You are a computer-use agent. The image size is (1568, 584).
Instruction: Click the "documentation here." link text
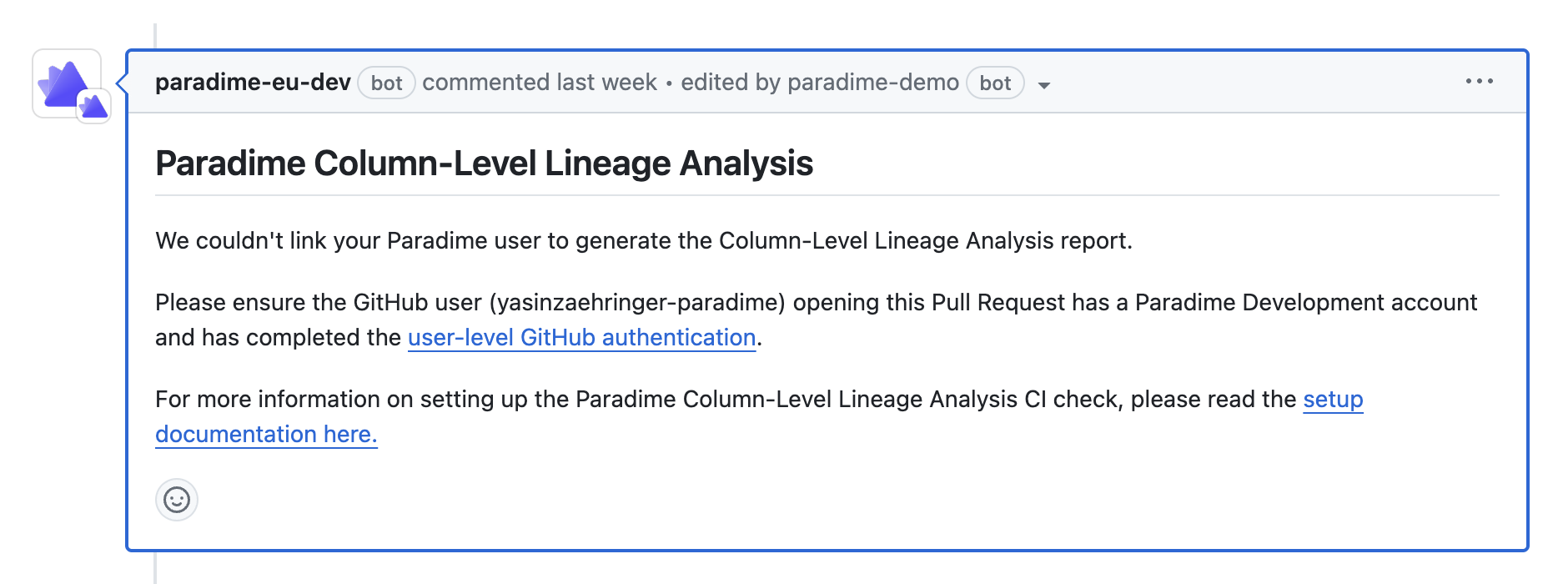pos(266,435)
